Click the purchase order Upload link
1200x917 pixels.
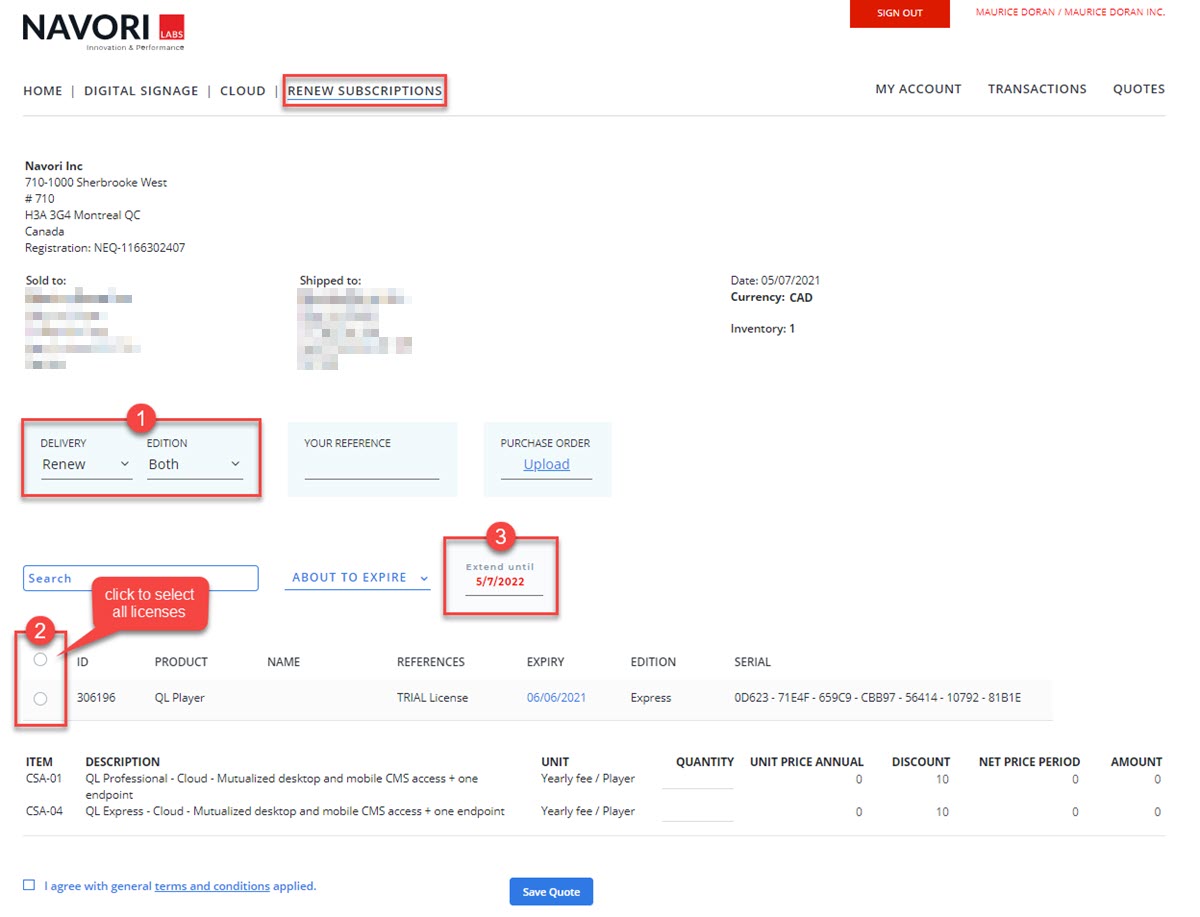tap(547, 465)
